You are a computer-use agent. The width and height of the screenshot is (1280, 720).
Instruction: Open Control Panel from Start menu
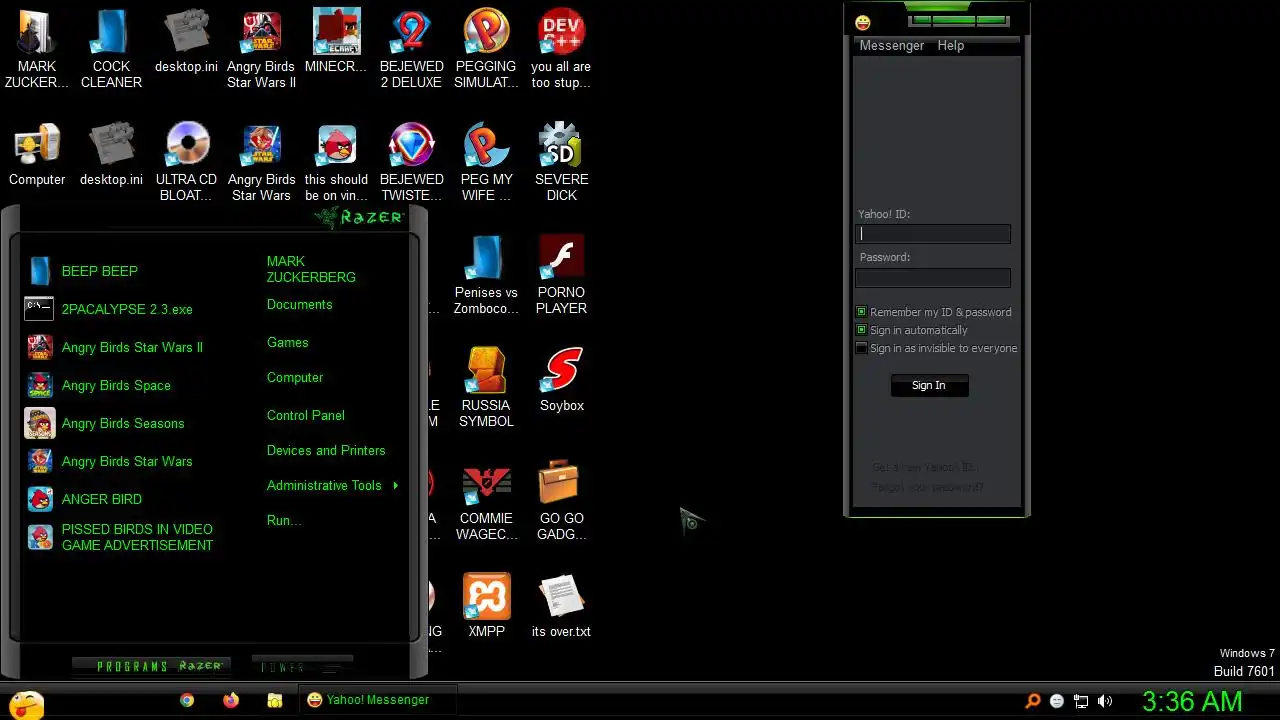[x=306, y=415]
